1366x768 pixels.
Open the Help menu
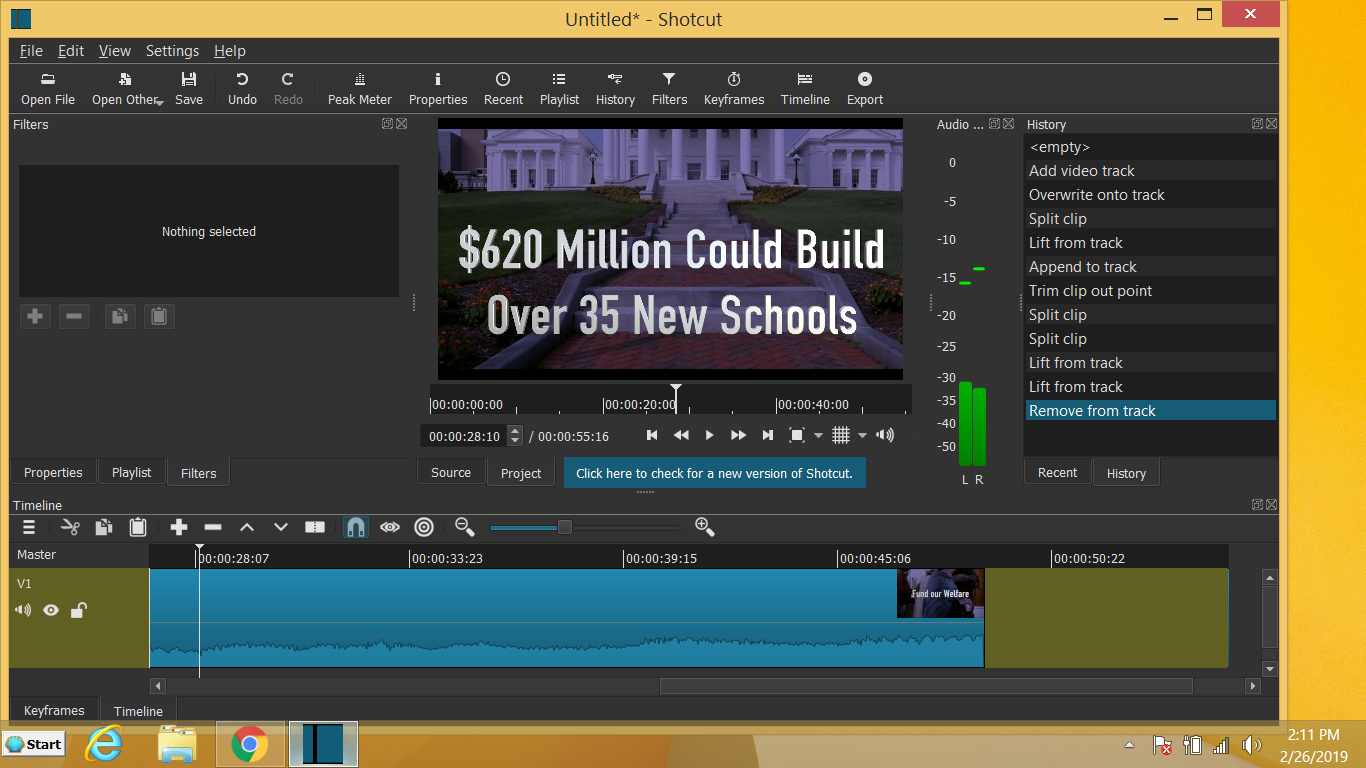pyautogui.click(x=230, y=51)
